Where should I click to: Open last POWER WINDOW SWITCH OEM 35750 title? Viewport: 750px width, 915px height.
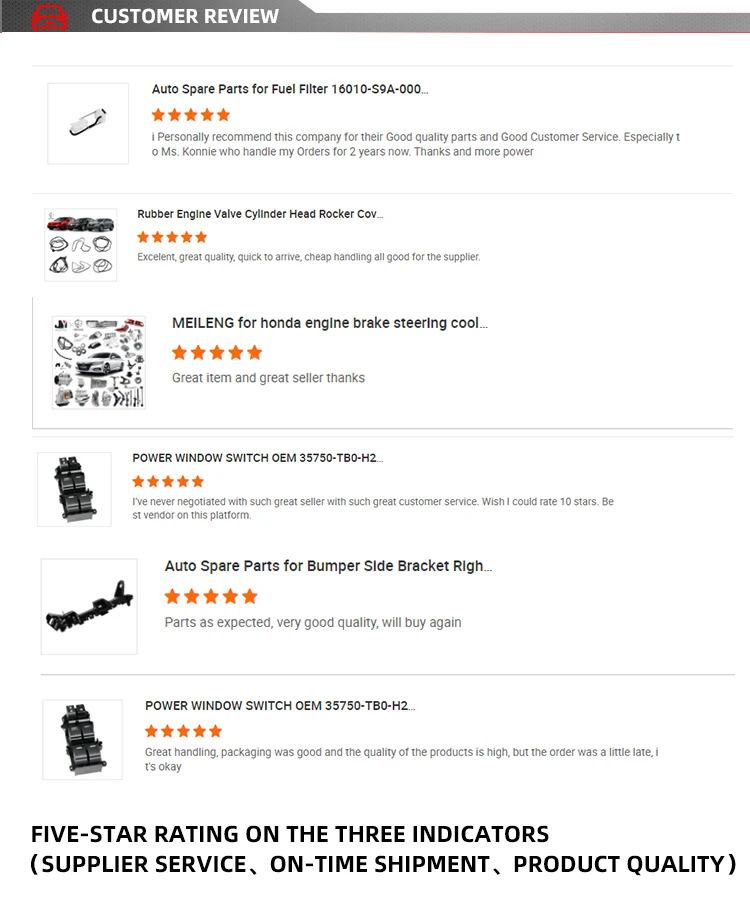(280, 706)
